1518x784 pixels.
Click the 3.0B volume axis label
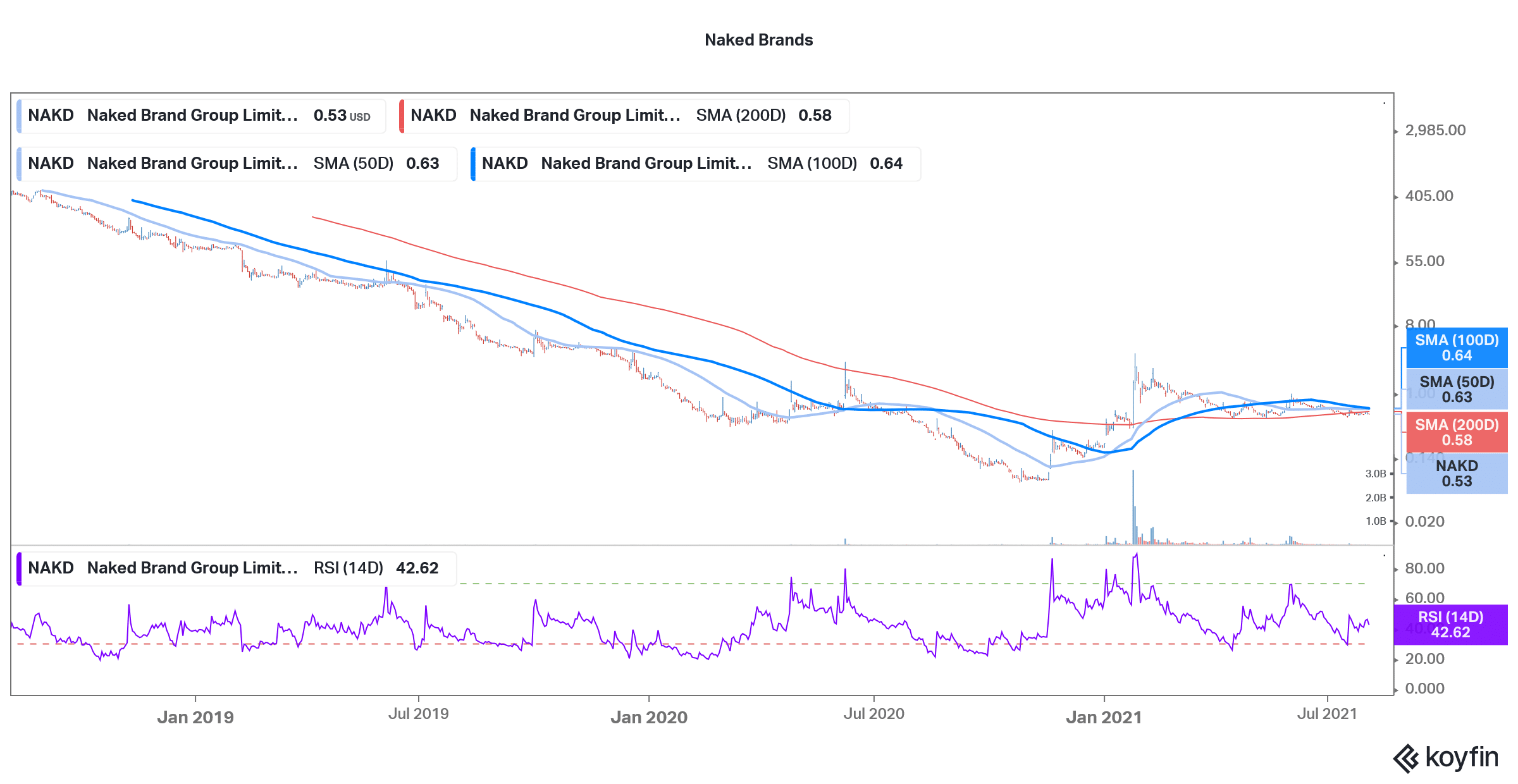[1376, 474]
